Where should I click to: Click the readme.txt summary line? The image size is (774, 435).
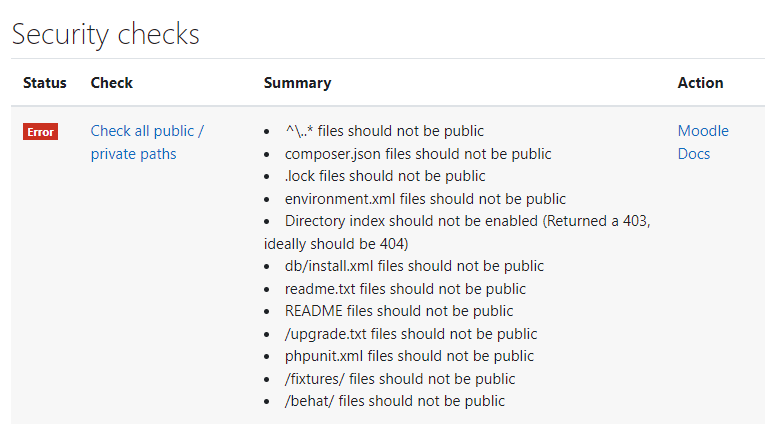tap(405, 289)
